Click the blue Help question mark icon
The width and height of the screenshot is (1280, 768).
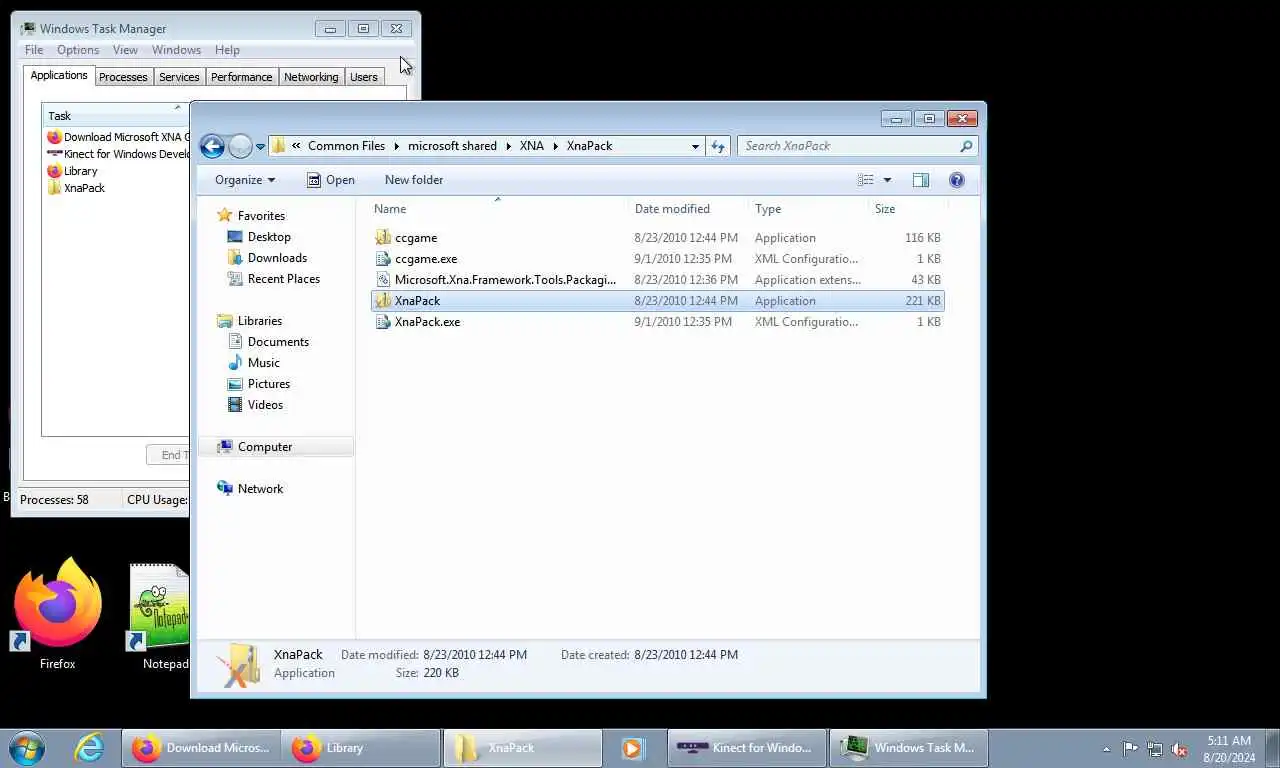tap(957, 180)
